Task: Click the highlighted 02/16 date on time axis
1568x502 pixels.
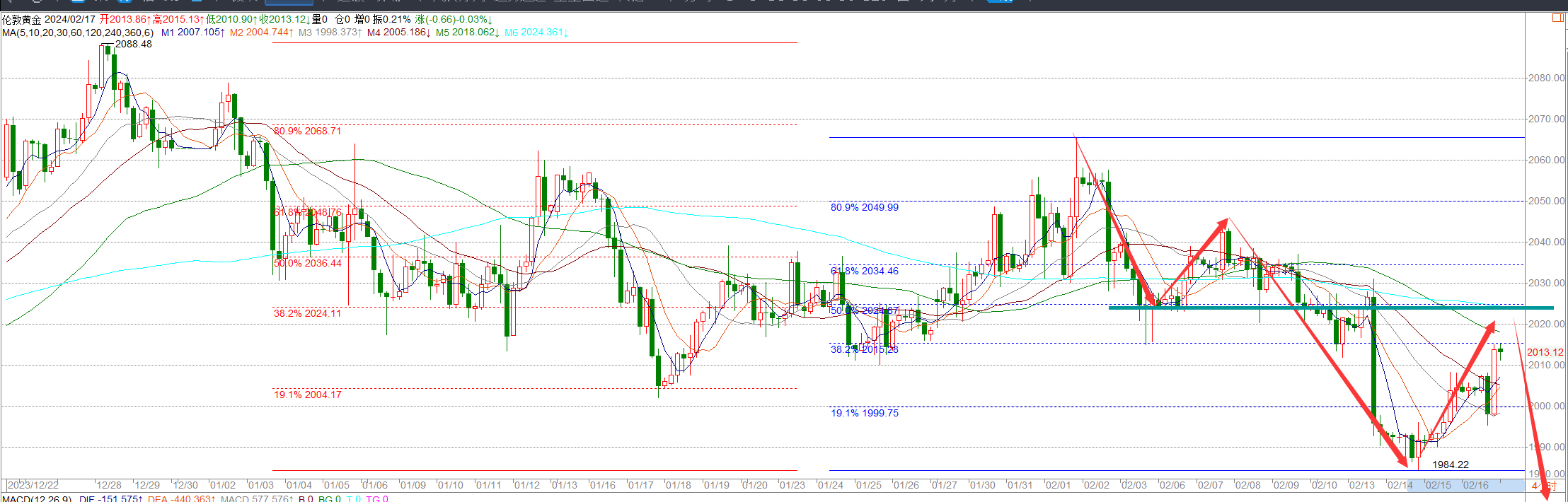Action: [x=1475, y=485]
